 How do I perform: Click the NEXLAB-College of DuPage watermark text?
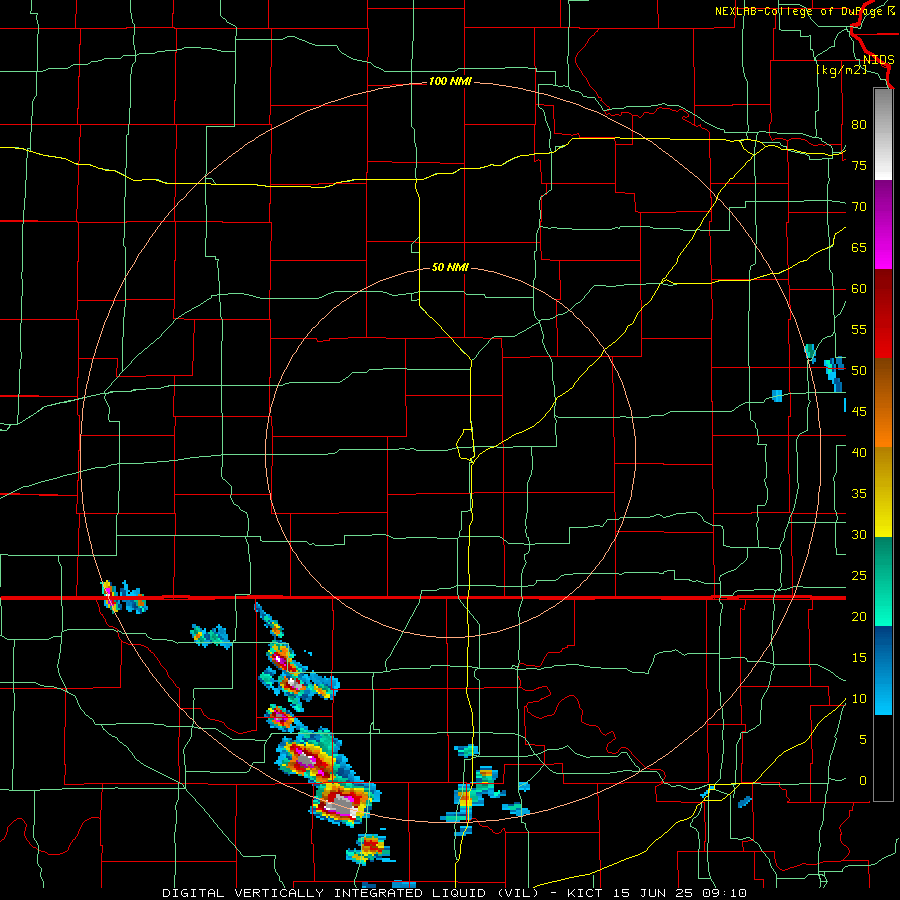point(804,11)
